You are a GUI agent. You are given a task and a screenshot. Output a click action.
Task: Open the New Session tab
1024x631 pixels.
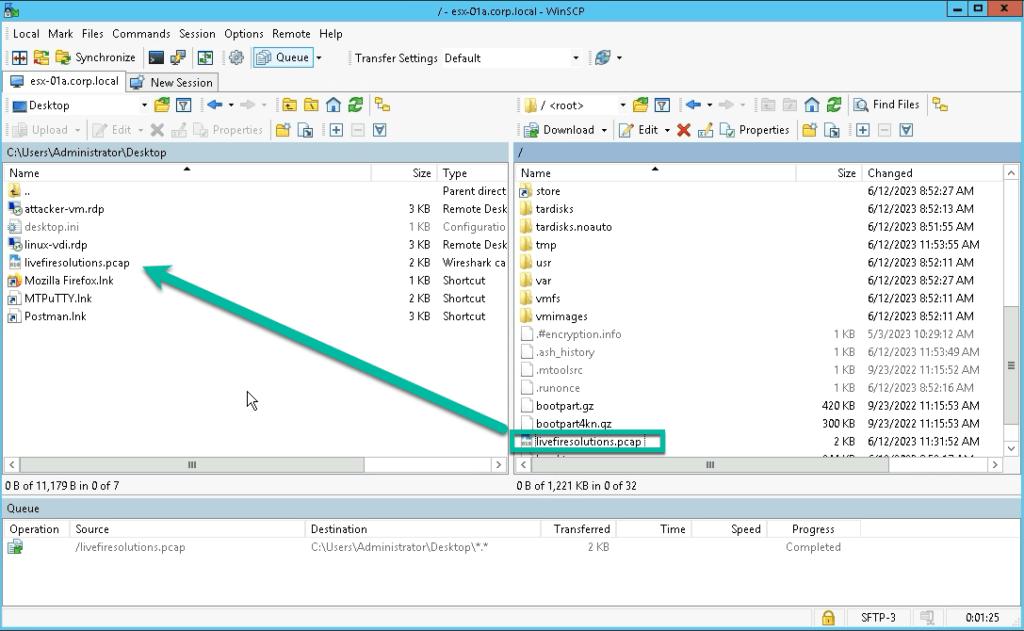[x=172, y=82]
